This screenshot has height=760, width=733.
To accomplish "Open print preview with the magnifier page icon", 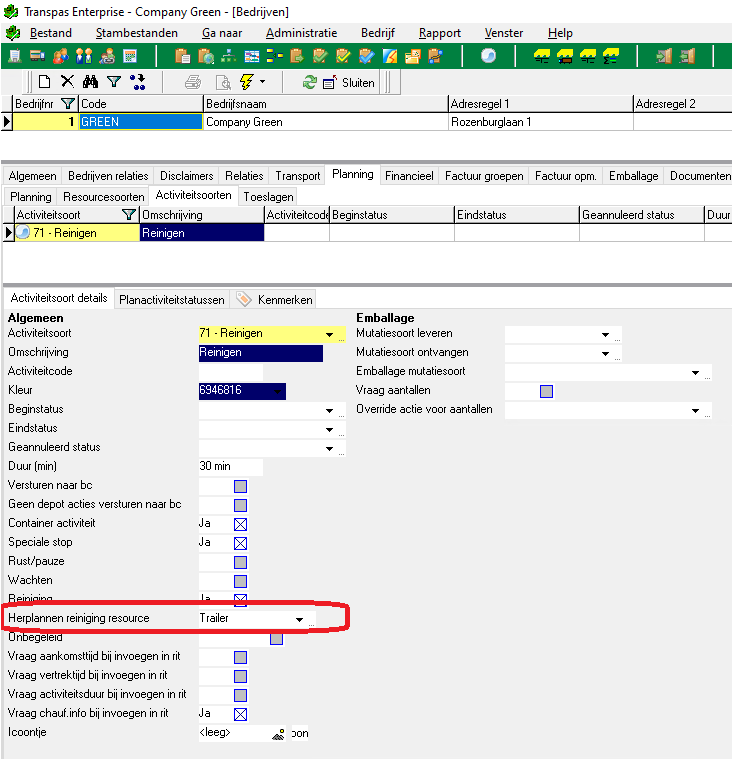I will 223,82.
